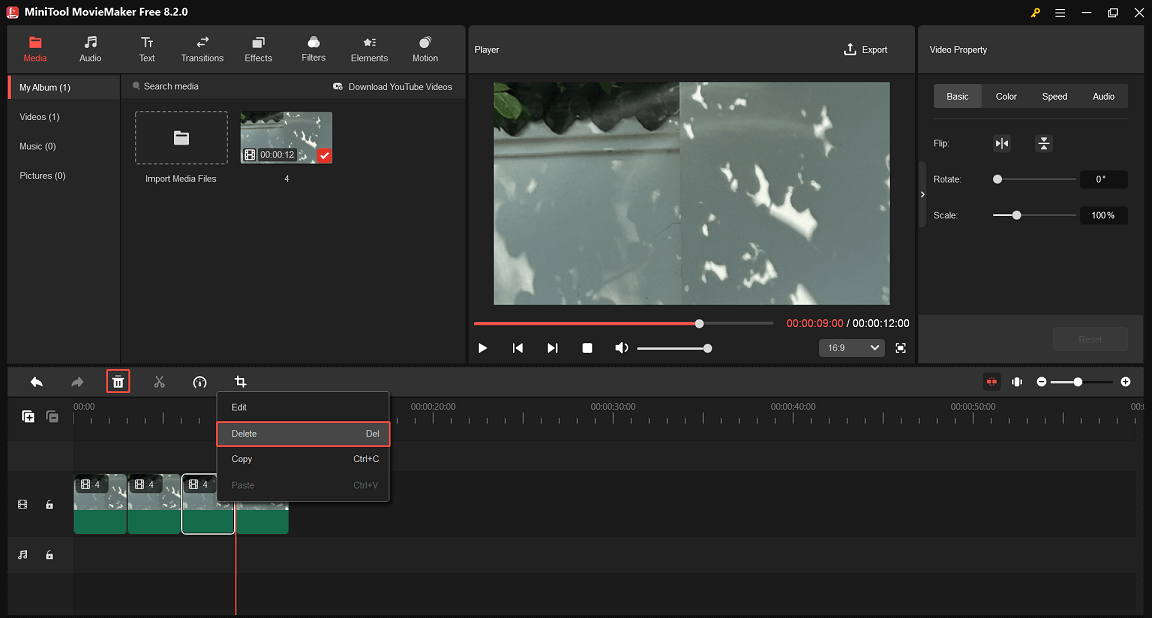Click the Rotate value field 0°
This screenshot has height=618, width=1152.
point(1103,179)
